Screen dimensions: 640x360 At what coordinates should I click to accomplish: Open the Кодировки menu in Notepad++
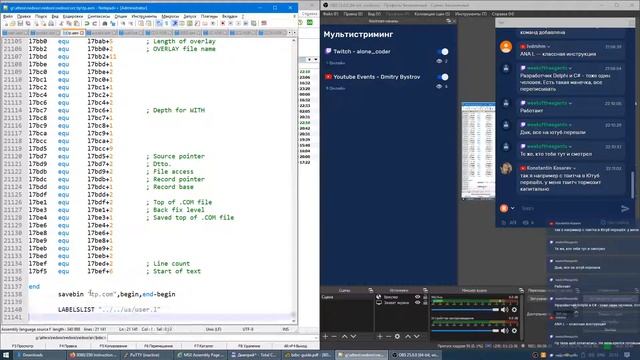[73, 16]
